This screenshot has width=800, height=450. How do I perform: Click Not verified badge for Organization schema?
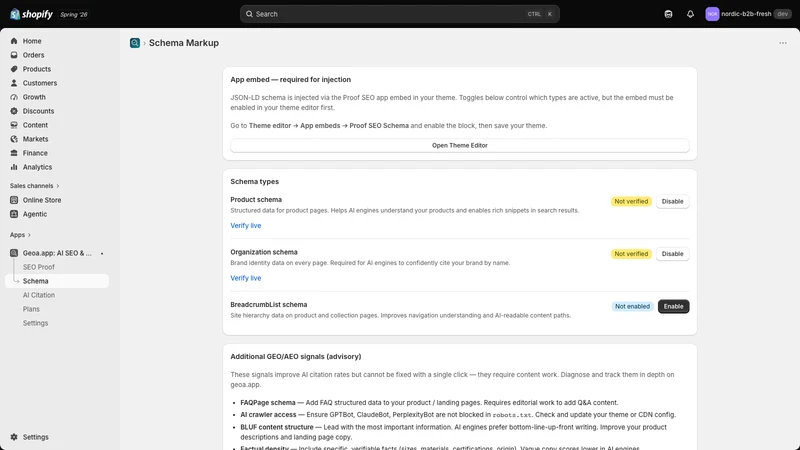pyautogui.click(x=631, y=254)
